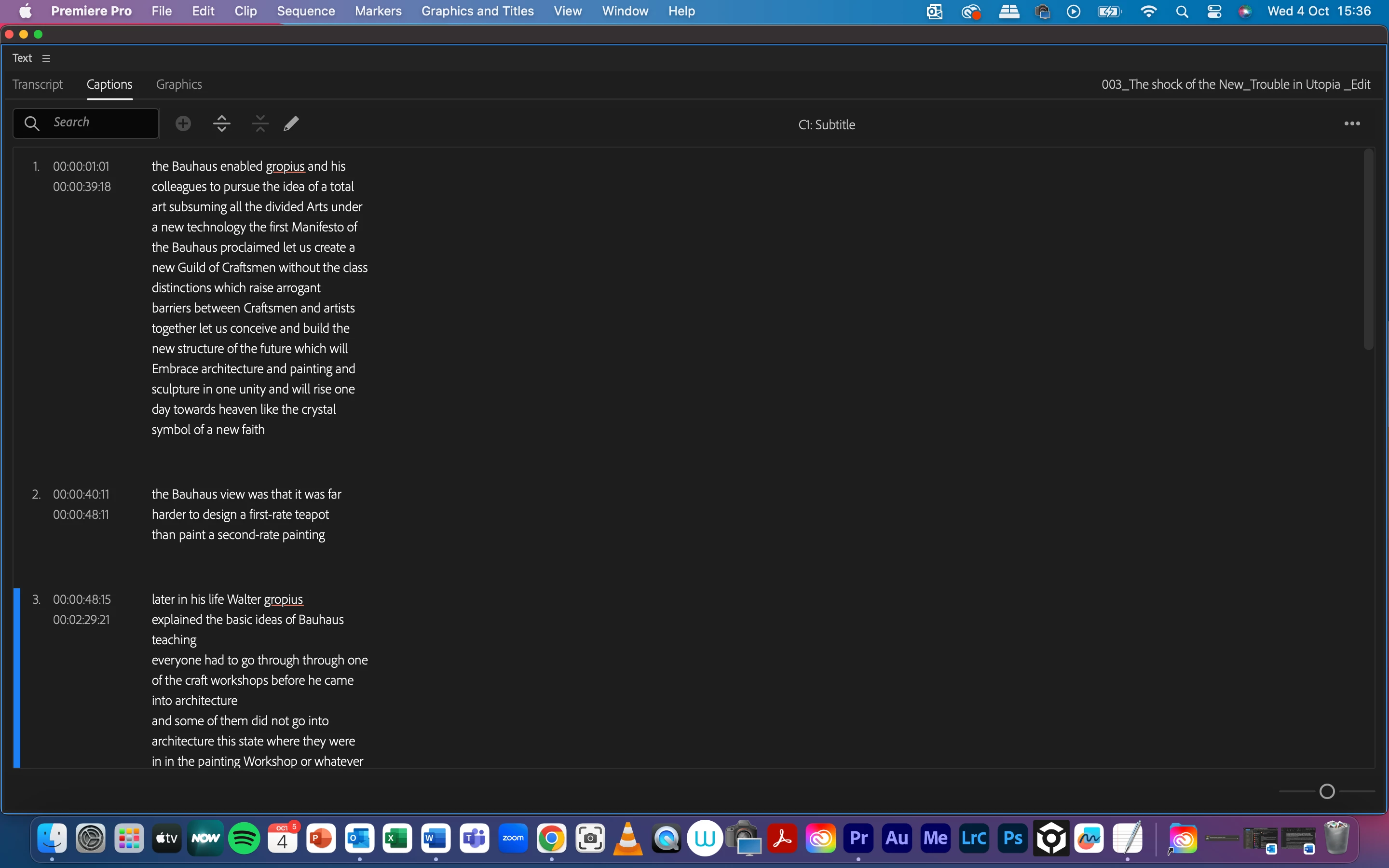
Task: Click the C1: Subtitle track label
Action: click(827, 124)
